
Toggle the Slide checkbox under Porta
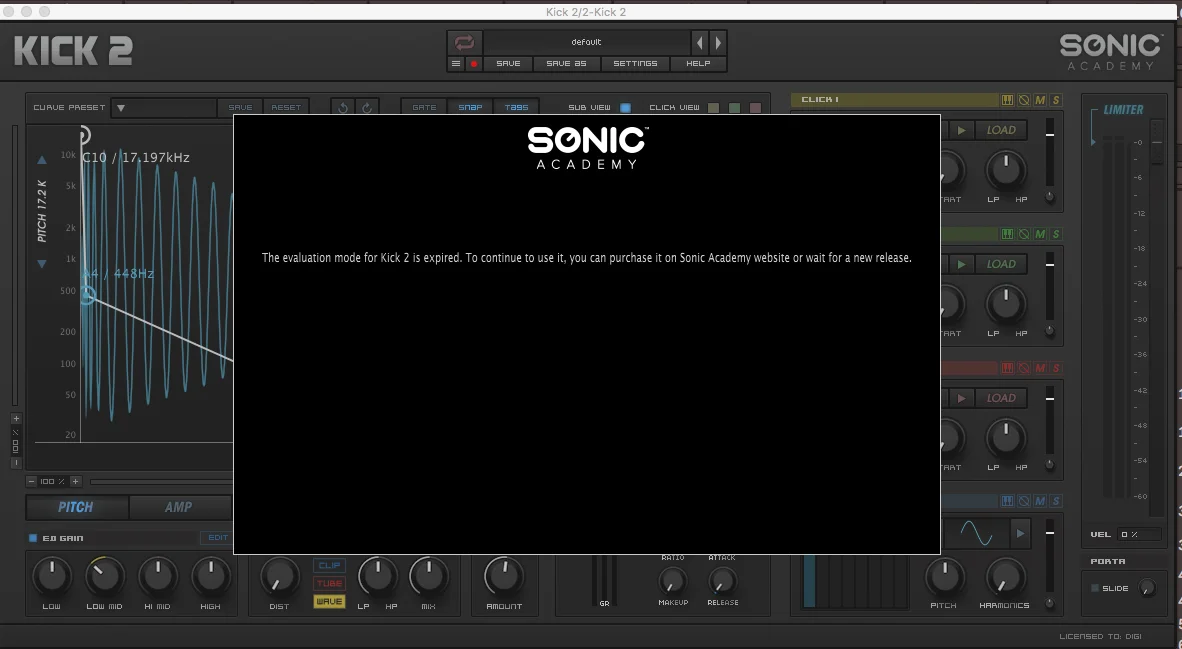pyautogui.click(x=1095, y=588)
